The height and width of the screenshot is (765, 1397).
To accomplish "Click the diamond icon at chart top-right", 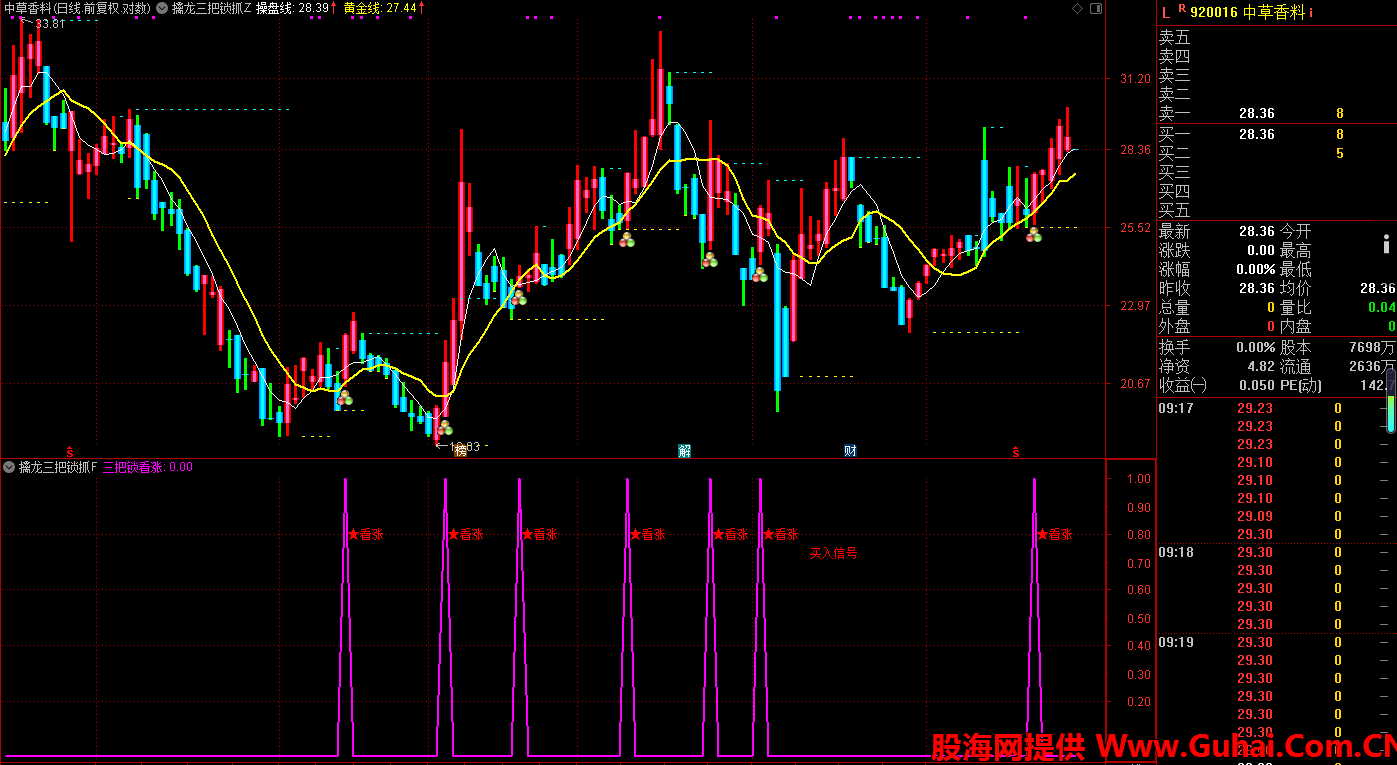I will pyautogui.click(x=1077, y=8).
